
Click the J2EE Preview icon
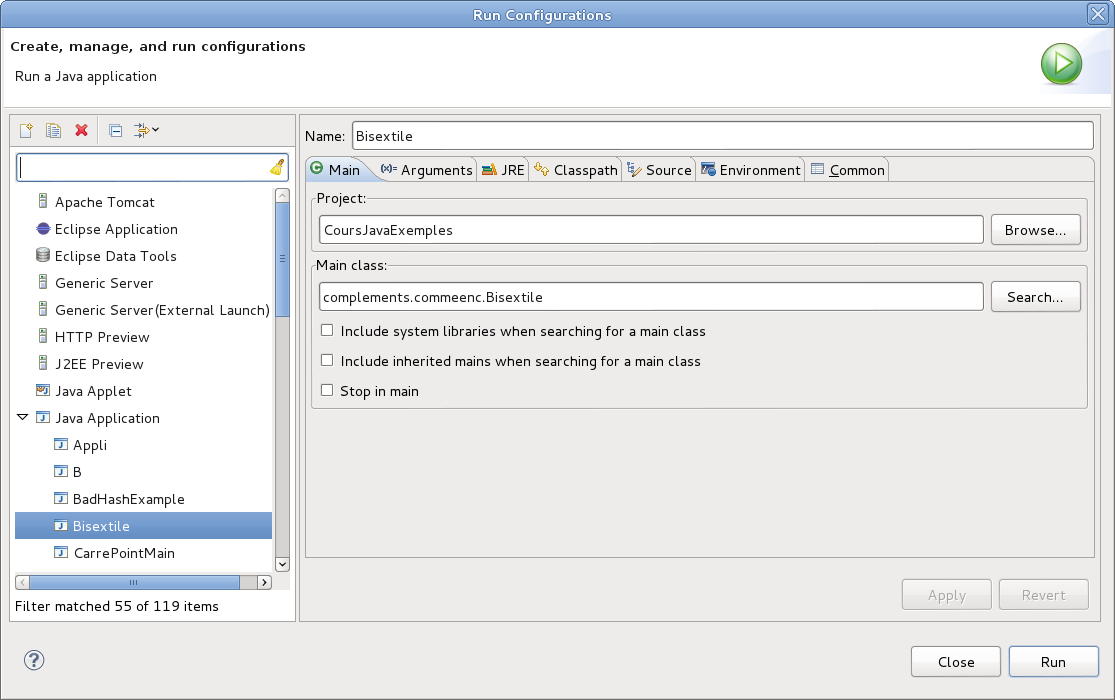click(x=43, y=364)
